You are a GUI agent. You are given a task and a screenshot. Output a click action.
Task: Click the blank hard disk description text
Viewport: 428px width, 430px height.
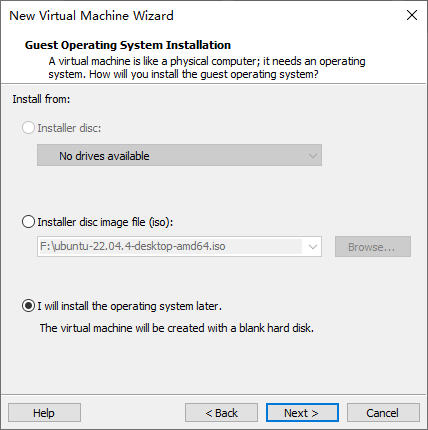pos(177,328)
